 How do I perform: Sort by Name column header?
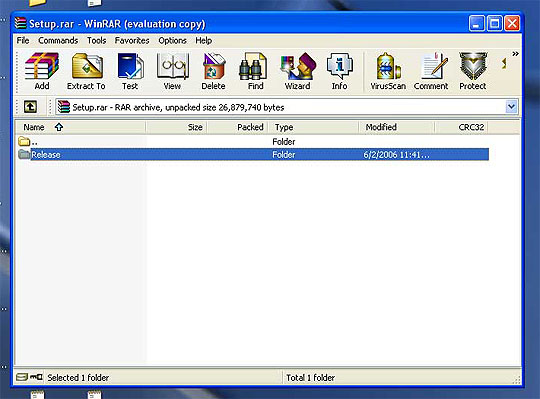pyautogui.click(x=80, y=127)
